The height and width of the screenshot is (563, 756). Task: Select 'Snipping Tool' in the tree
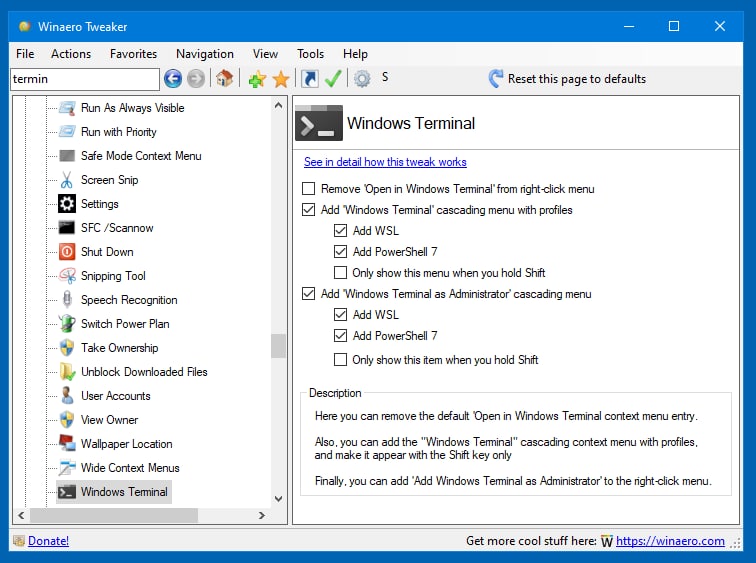point(113,276)
